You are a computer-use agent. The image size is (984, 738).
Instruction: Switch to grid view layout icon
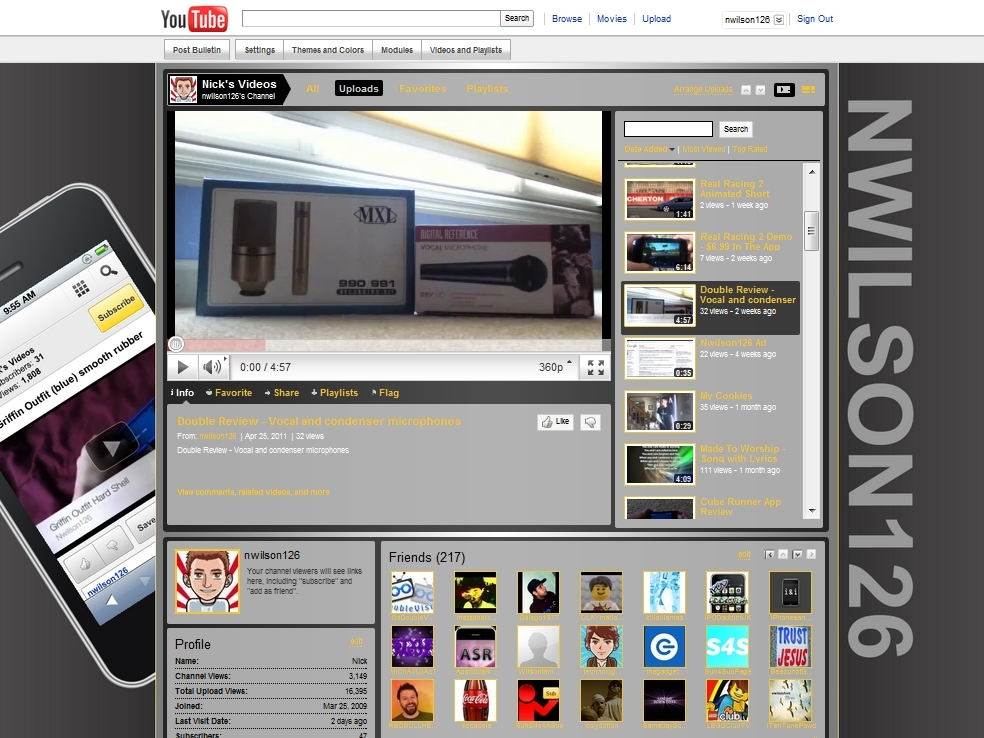[x=809, y=90]
